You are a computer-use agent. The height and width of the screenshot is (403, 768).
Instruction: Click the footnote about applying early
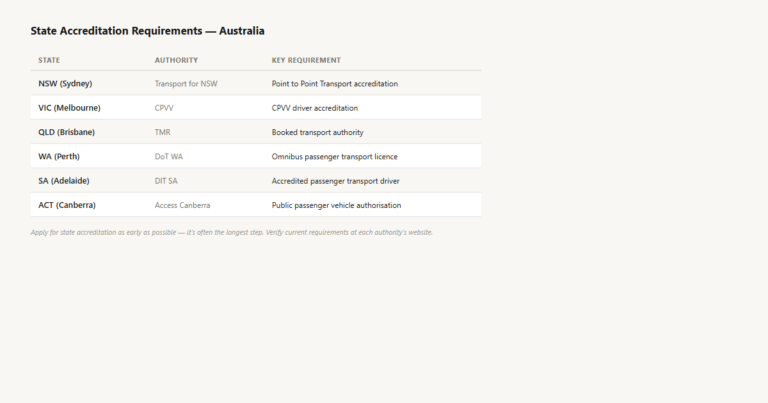[232, 232]
